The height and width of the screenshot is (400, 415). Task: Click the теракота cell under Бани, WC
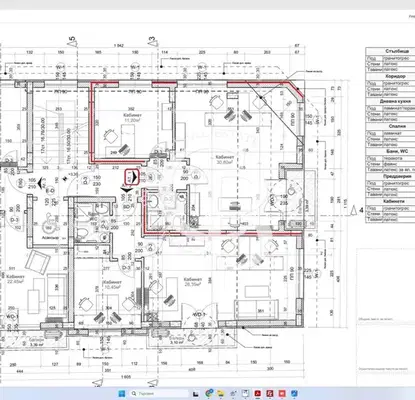392,158
